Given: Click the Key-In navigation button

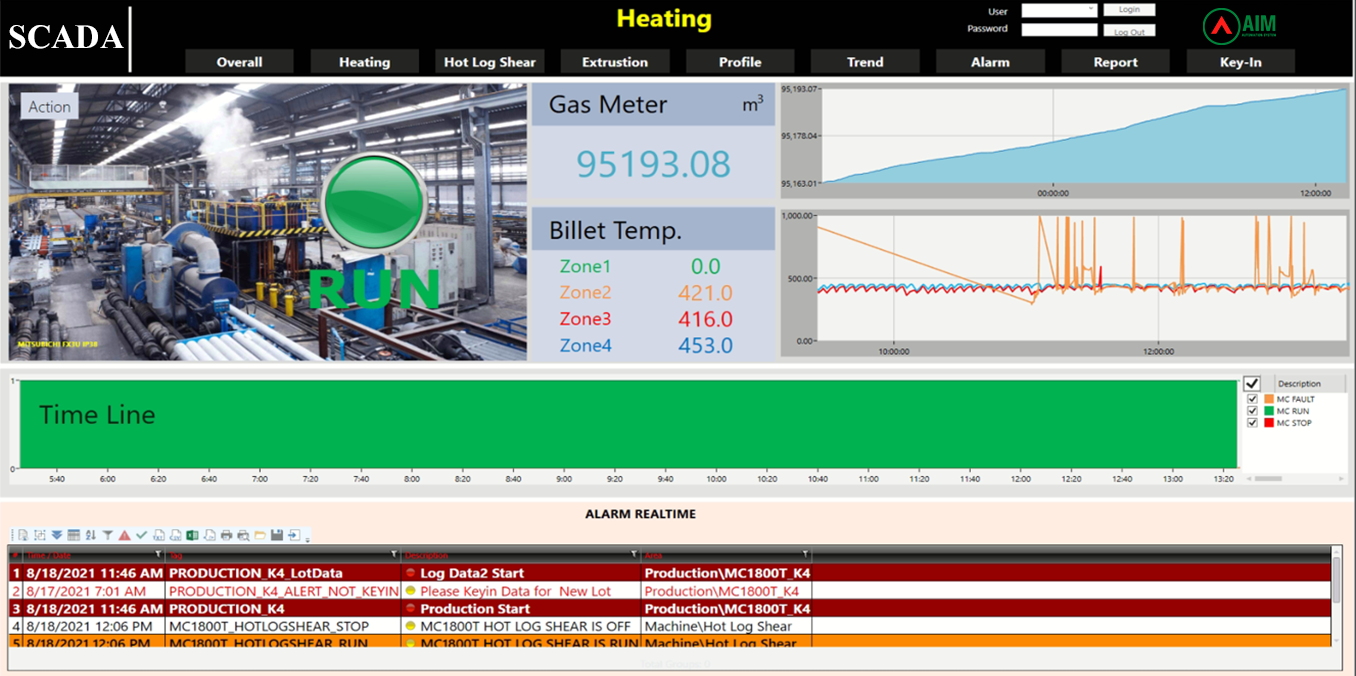Looking at the screenshot, I should (x=1241, y=62).
